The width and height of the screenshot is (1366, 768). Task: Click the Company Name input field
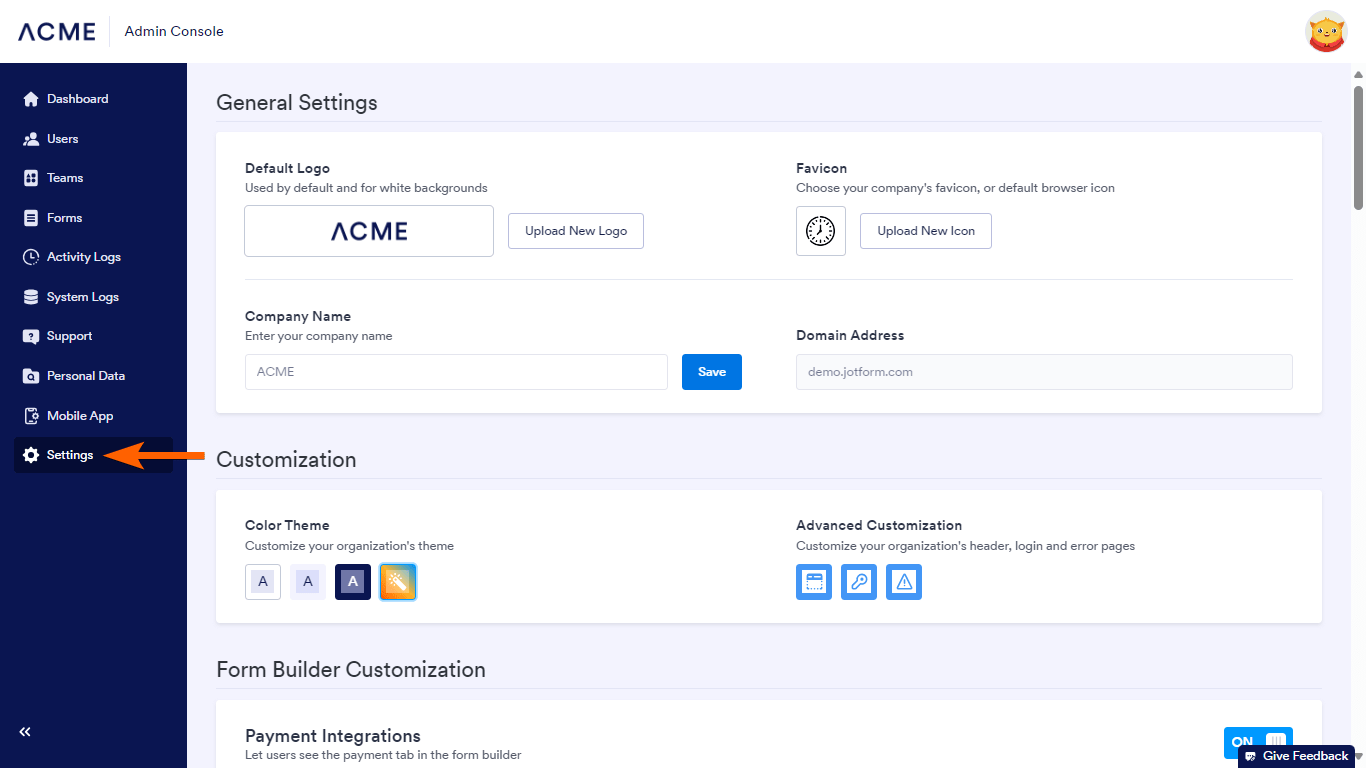point(456,372)
